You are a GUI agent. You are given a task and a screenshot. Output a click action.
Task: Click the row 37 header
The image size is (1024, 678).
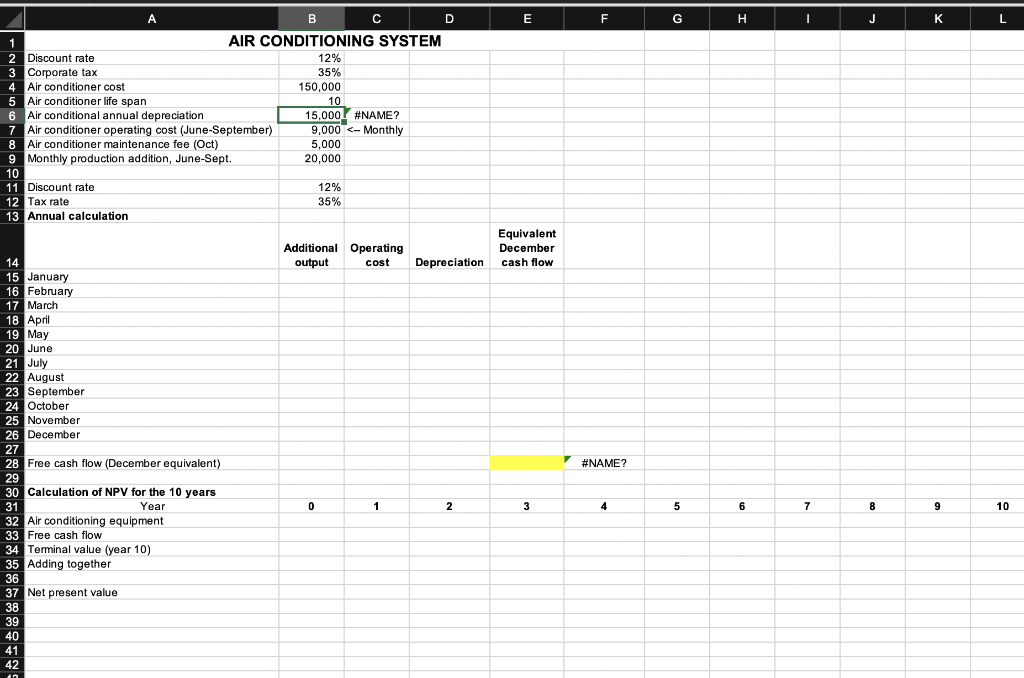[11, 593]
